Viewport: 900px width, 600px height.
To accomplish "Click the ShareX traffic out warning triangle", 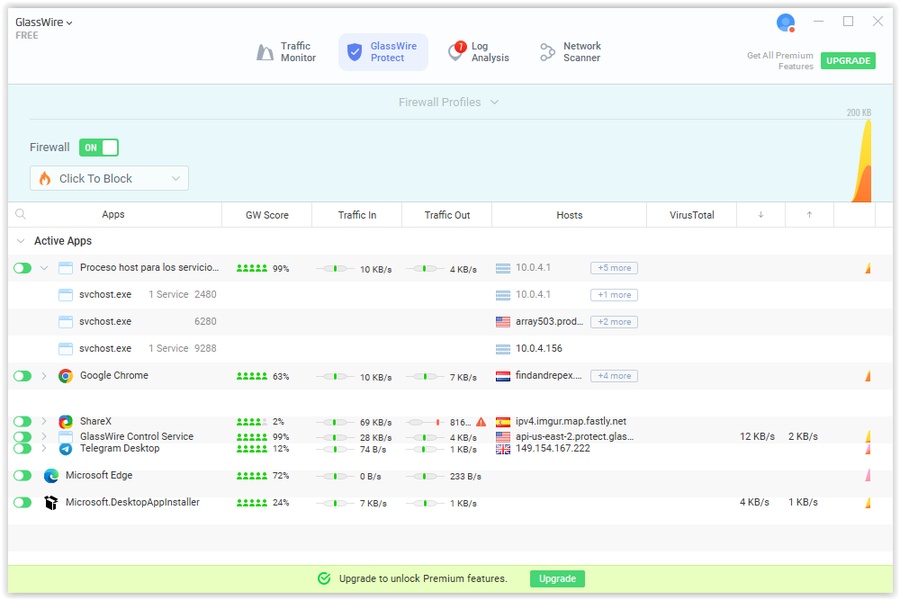I will point(481,422).
